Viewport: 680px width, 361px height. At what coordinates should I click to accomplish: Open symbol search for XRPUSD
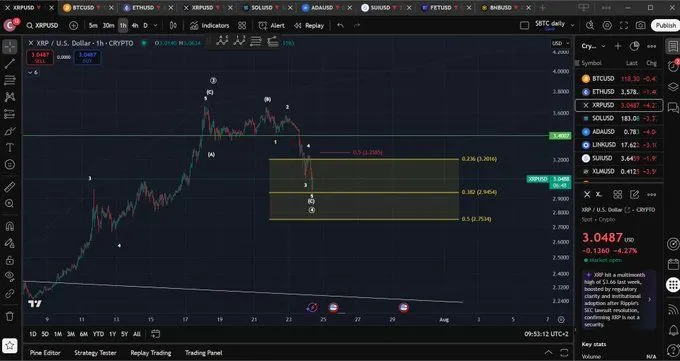42,26
